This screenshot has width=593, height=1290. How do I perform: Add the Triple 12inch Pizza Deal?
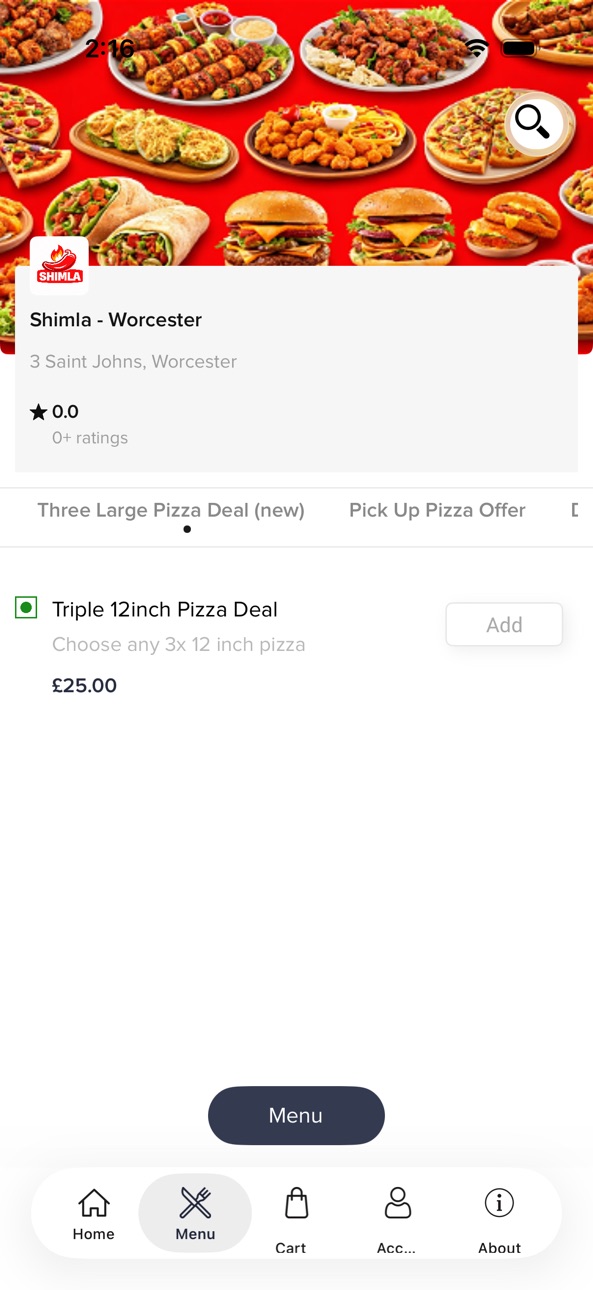tap(504, 624)
